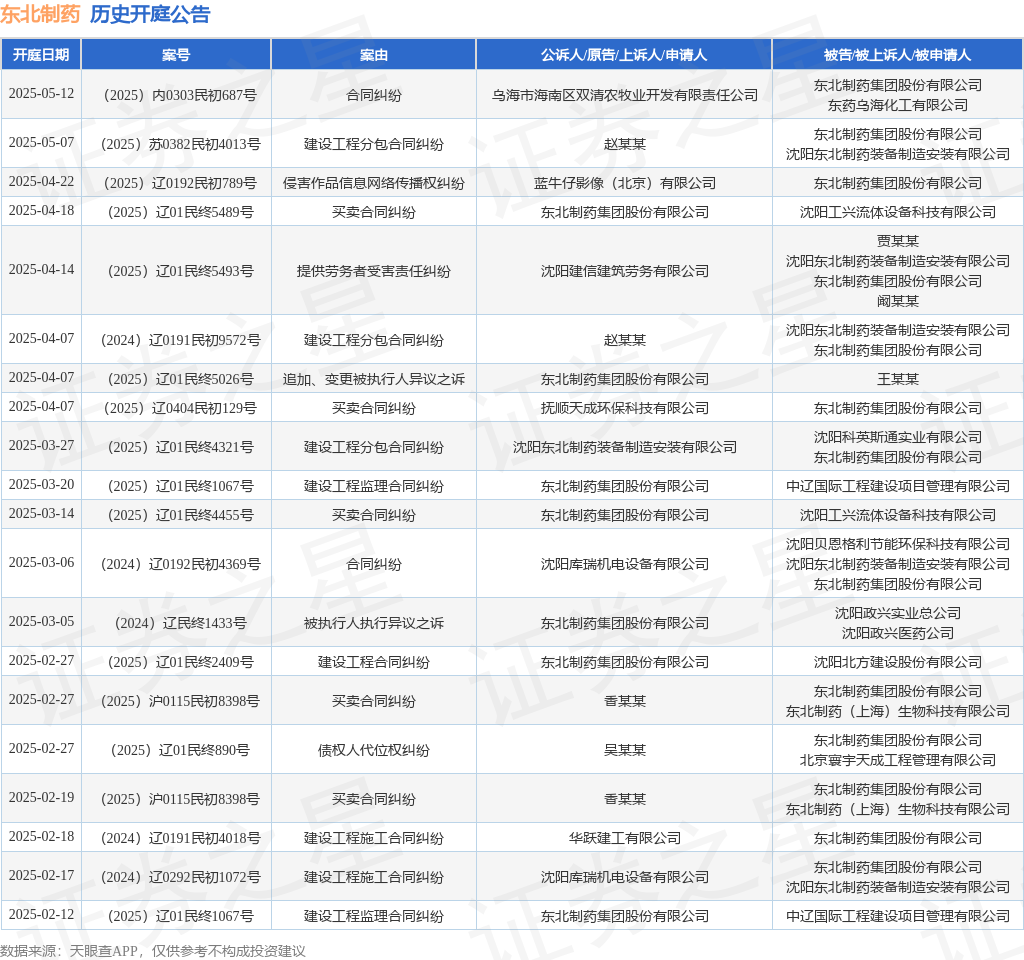Click defendant 东药乌海化工有限公司
The image size is (1024, 960).
pyautogui.click(x=897, y=105)
